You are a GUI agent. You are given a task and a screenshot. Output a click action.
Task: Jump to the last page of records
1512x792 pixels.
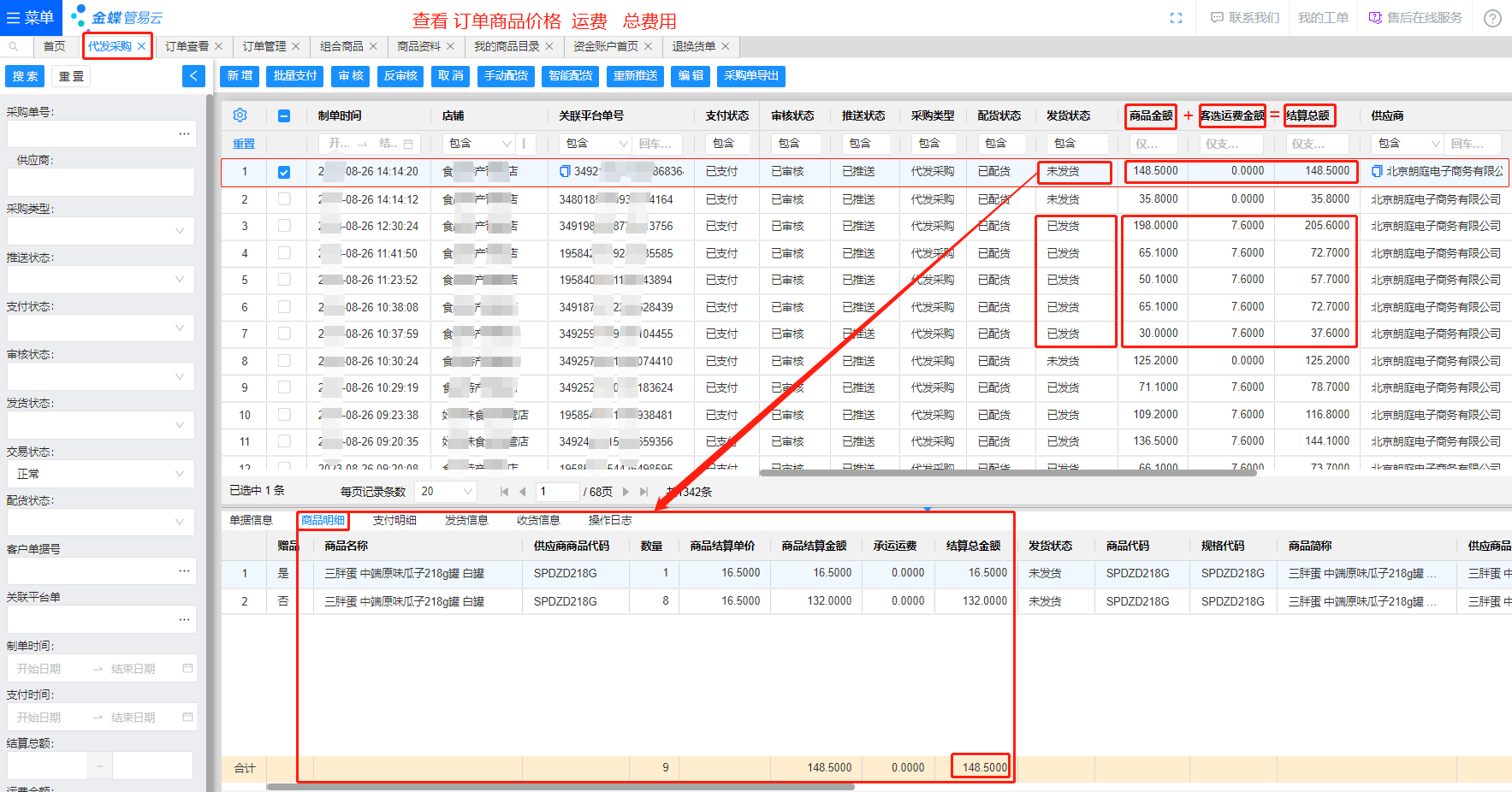click(x=643, y=492)
